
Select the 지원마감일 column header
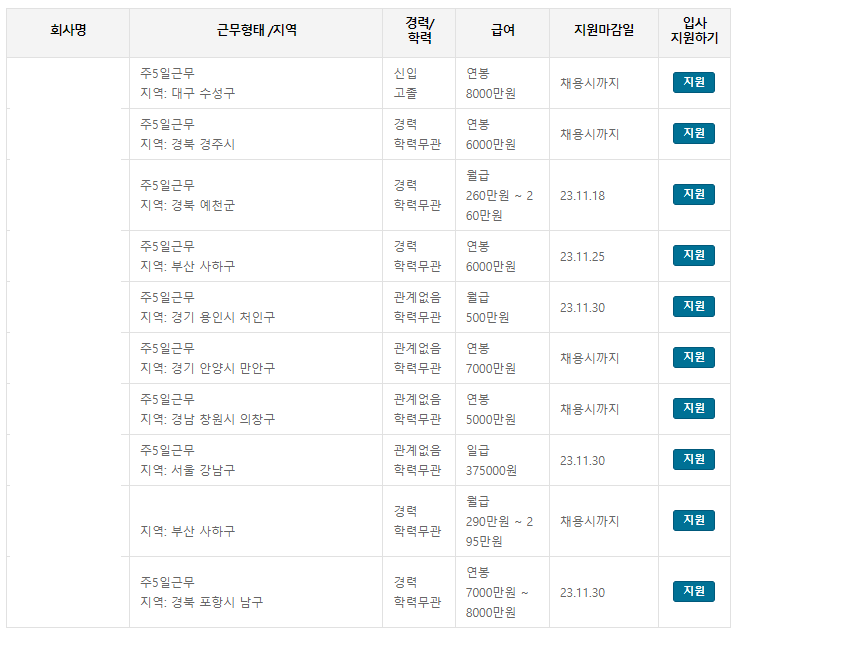pyautogui.click(x=604, y=33)
